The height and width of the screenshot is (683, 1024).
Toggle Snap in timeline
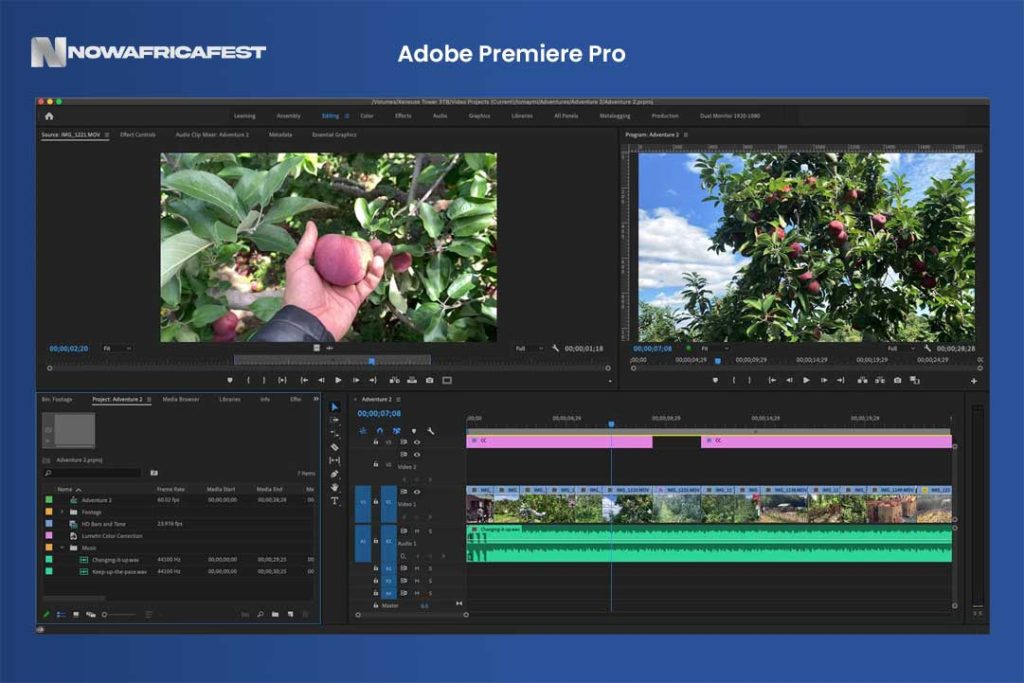(x=379, y=431)
